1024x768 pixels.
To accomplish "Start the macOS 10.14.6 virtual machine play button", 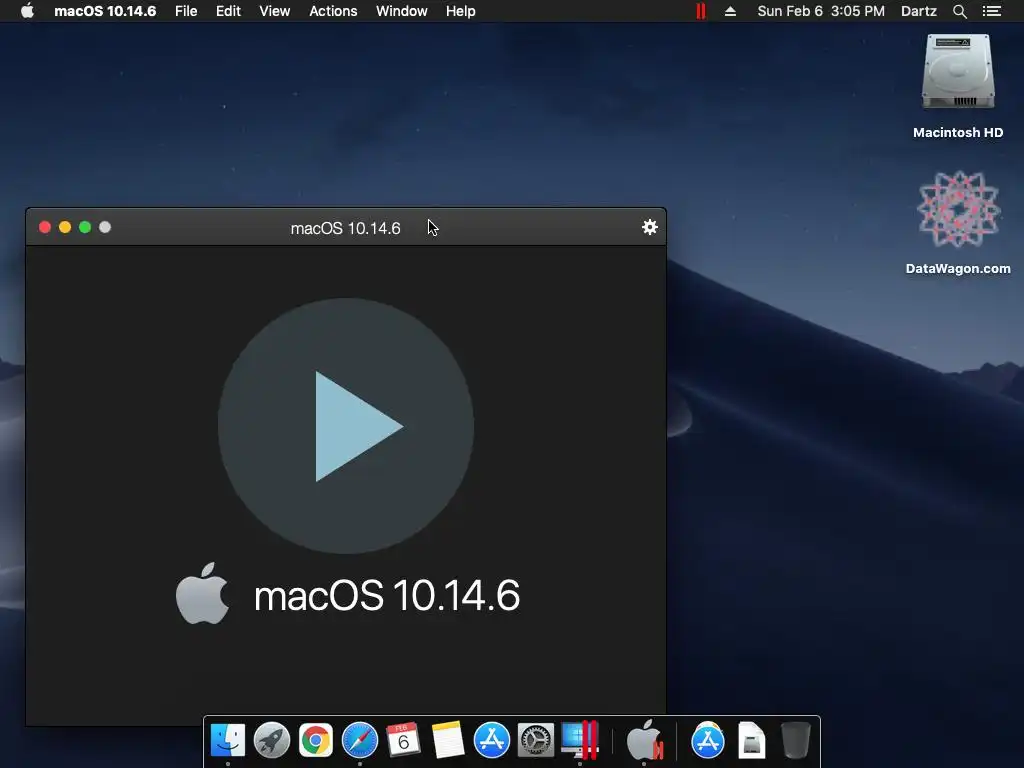I will [346, 426].
